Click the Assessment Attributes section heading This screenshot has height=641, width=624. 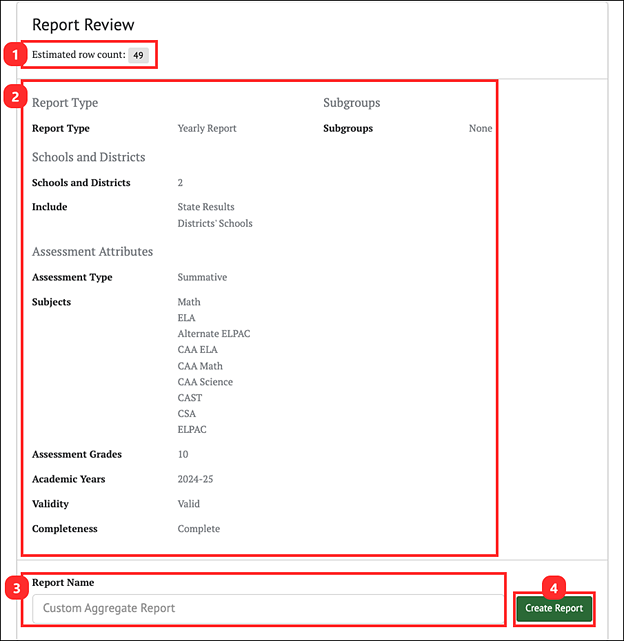[92, 252]
